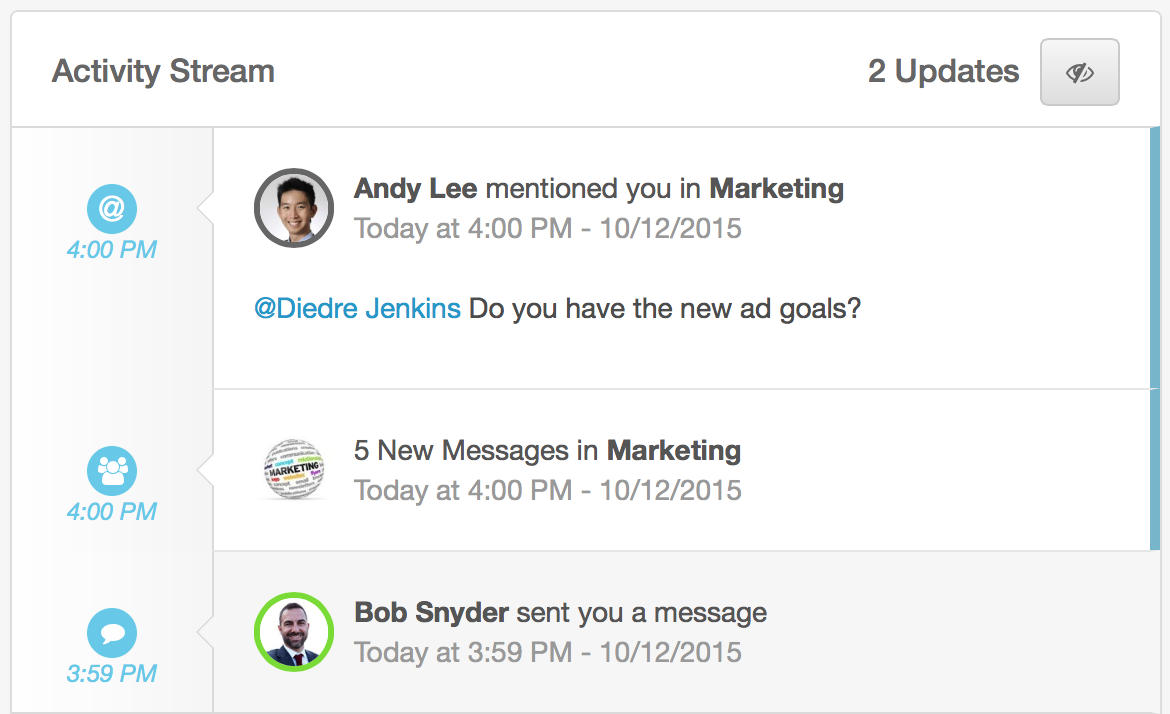Image resolution: width=1170 pixels, height=714 pixels.
Task: Click the 4:00 PM label under group icon
Action: pyautogui.click(x=112, y=511)
